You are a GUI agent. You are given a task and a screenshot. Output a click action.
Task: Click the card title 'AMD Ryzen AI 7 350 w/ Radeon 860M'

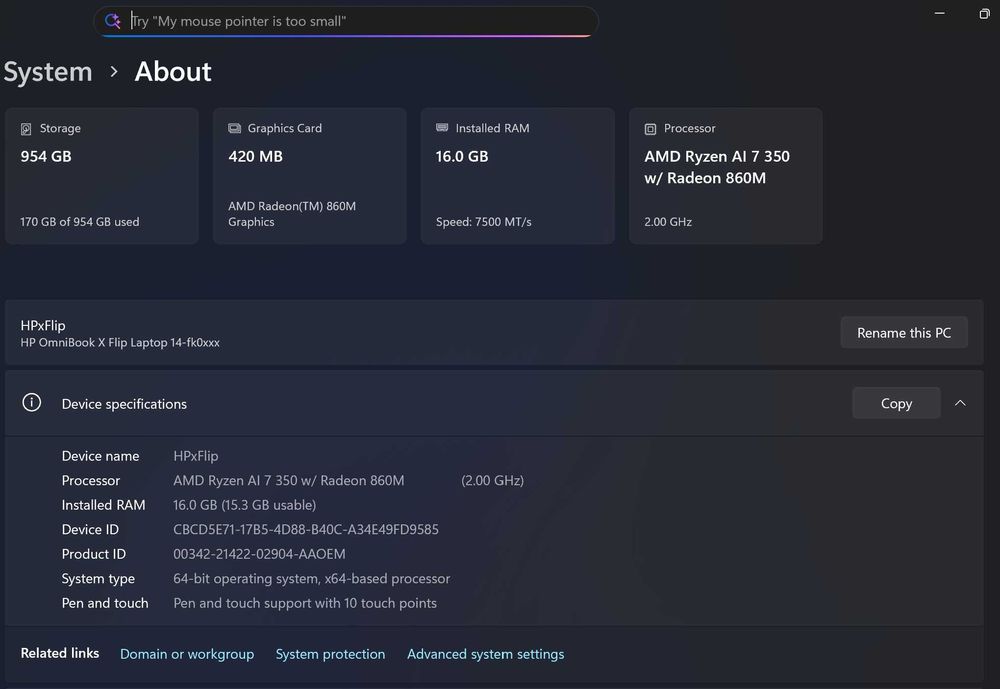coord(717,167)
